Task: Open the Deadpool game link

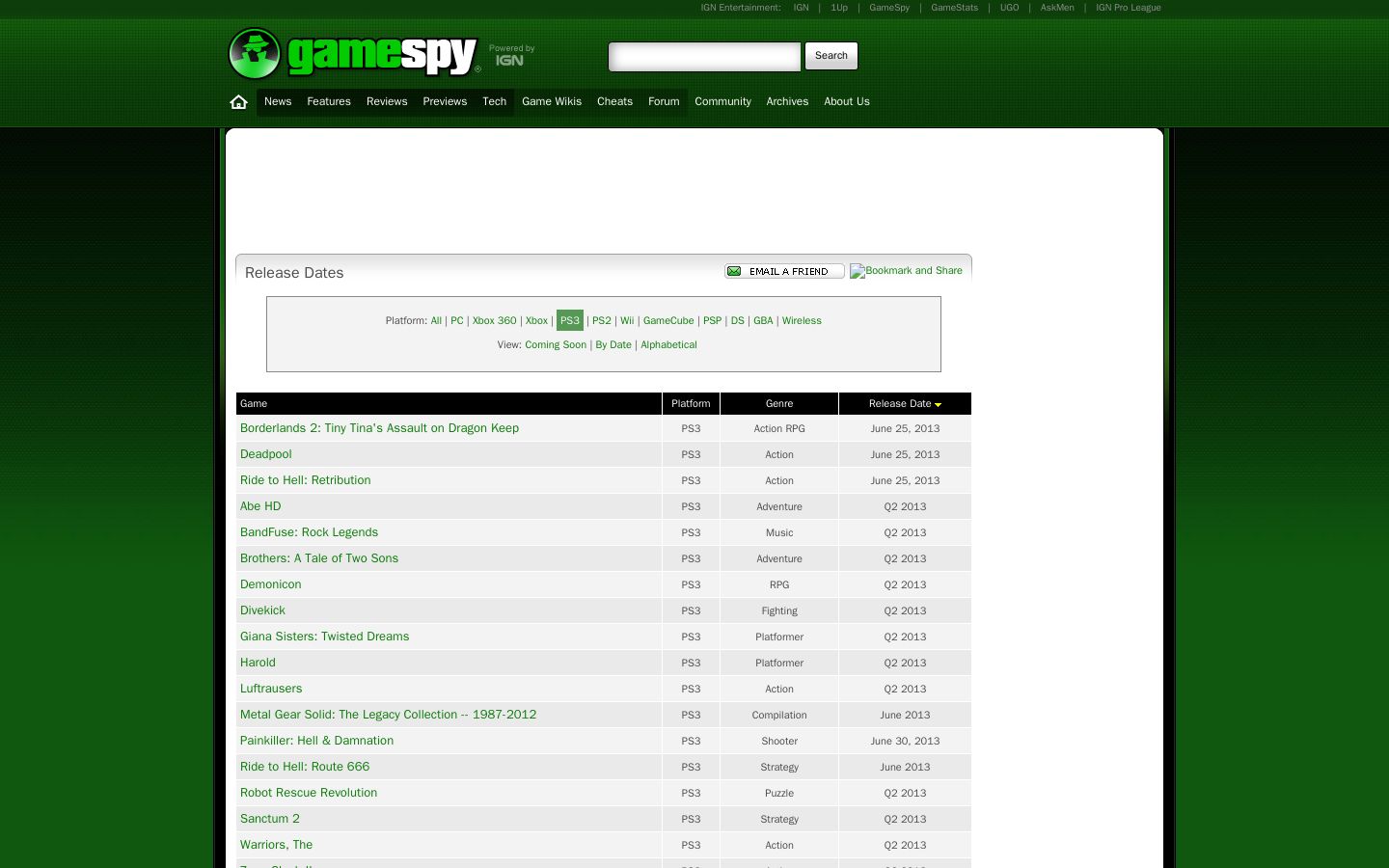Action: click(266, 454)
